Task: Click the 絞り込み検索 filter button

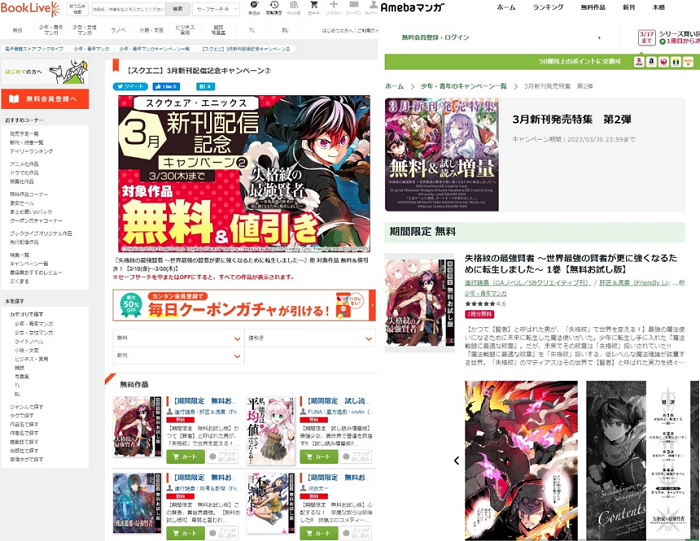Action: [77, 9]
